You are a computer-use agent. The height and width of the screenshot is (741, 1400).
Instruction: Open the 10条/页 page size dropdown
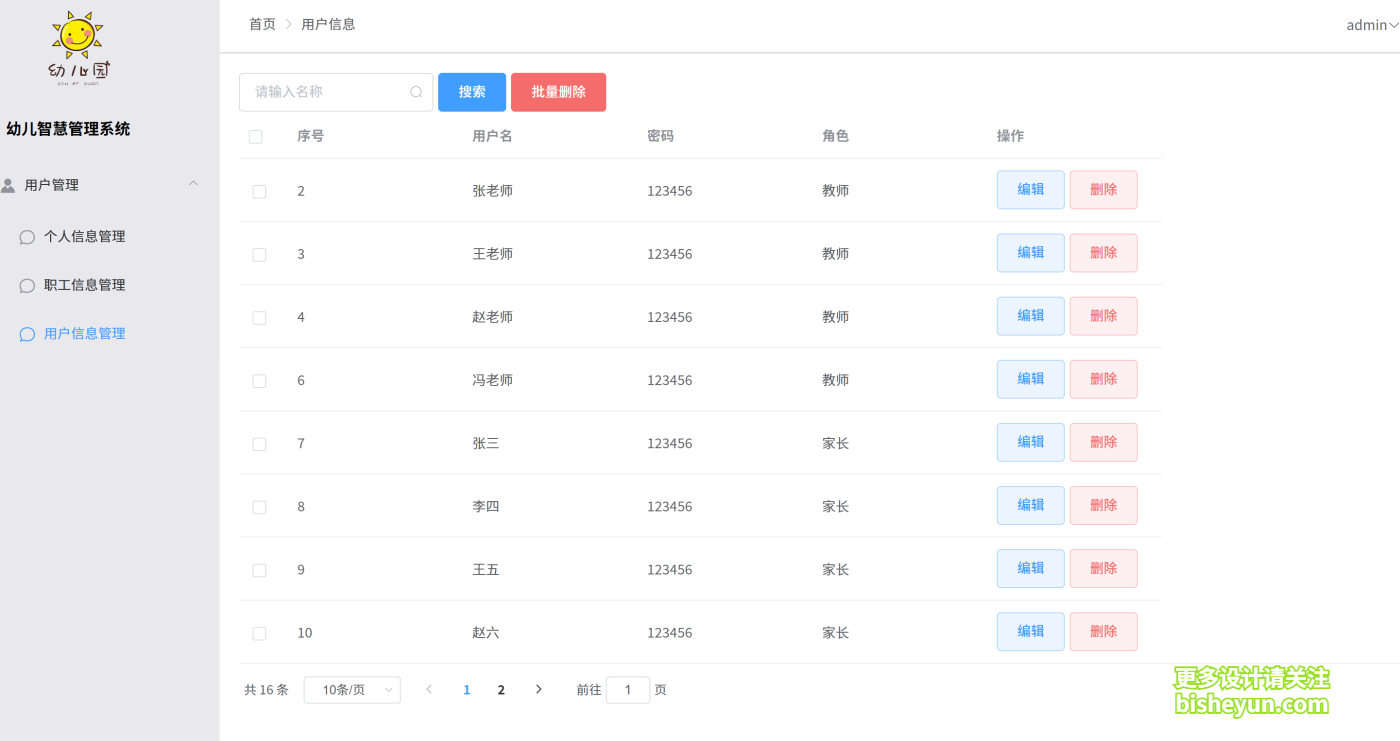352,690
